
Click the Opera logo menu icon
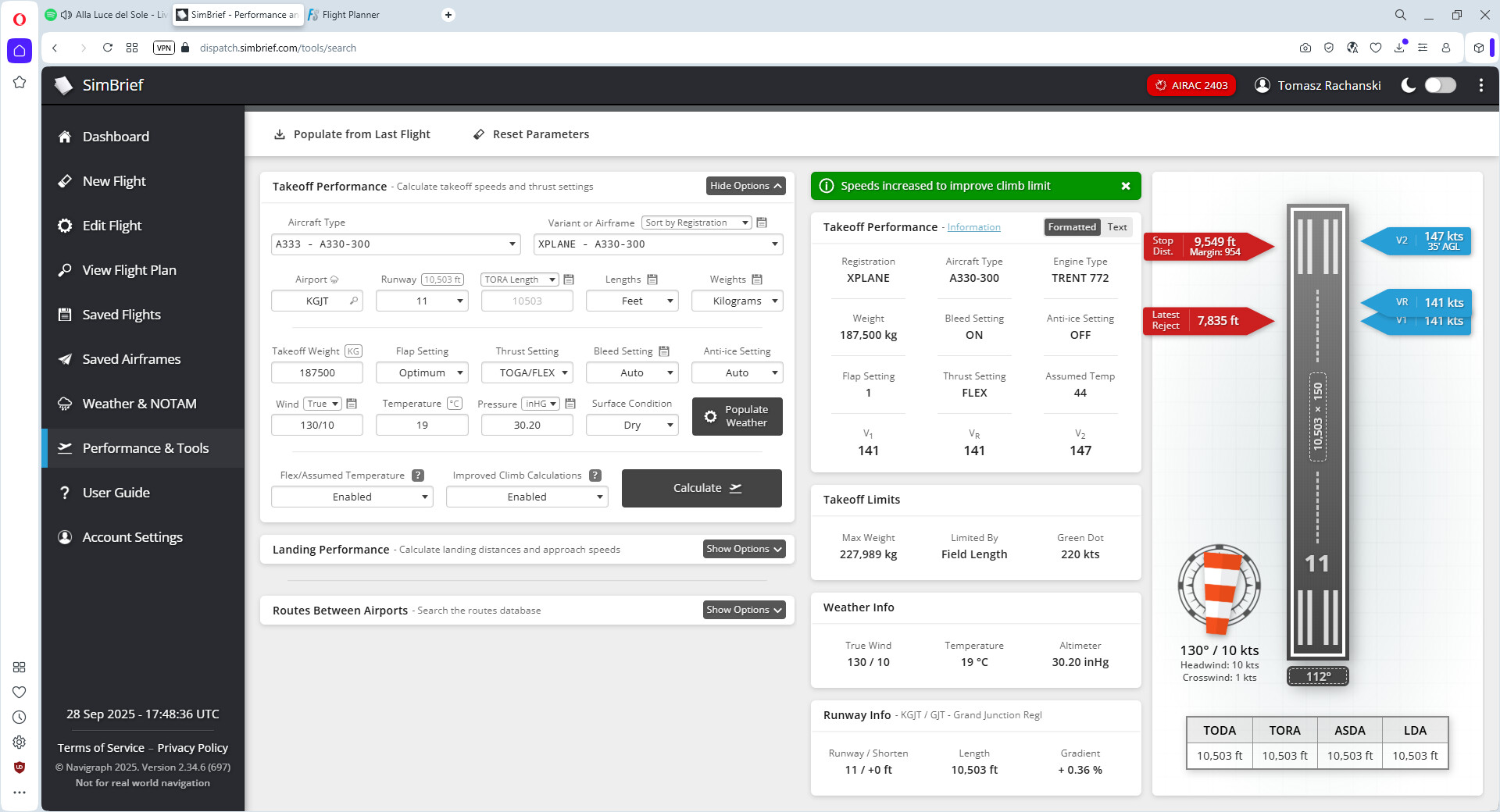(20, 19)
